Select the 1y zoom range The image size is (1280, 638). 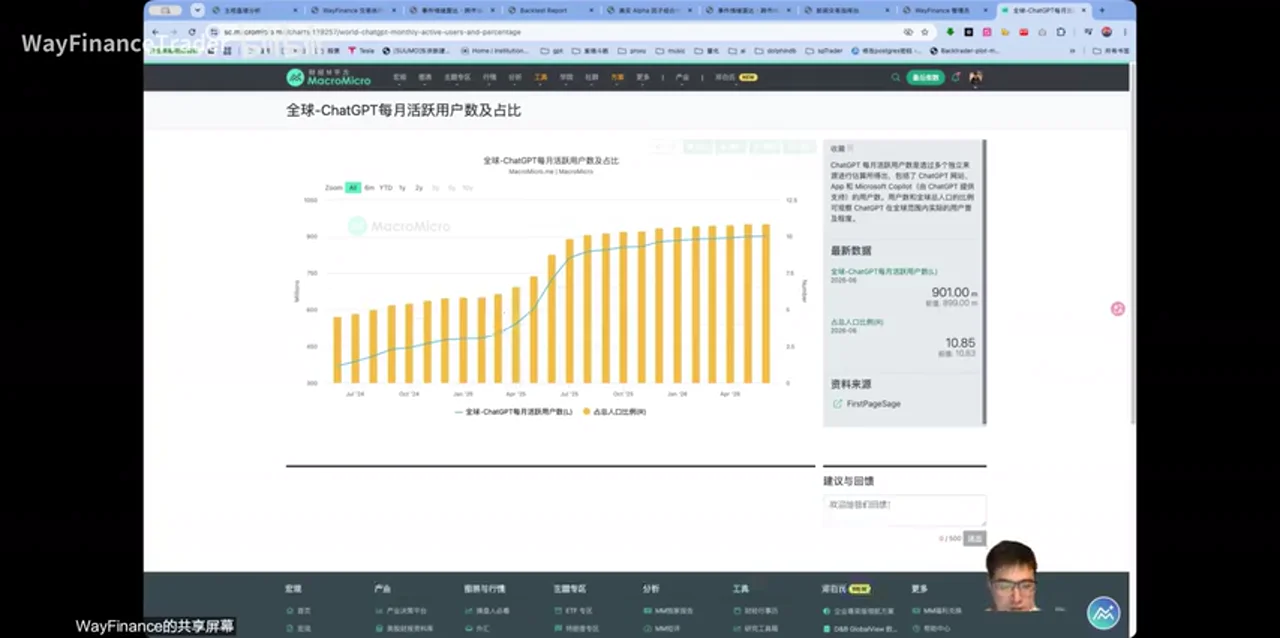[402, 188]
